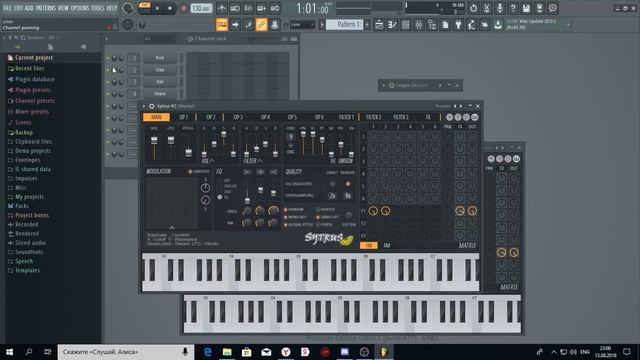Click the arrow left of Pattern 1
The width and height of the screenshot is (640, 360).
click(x=322, y=25)
